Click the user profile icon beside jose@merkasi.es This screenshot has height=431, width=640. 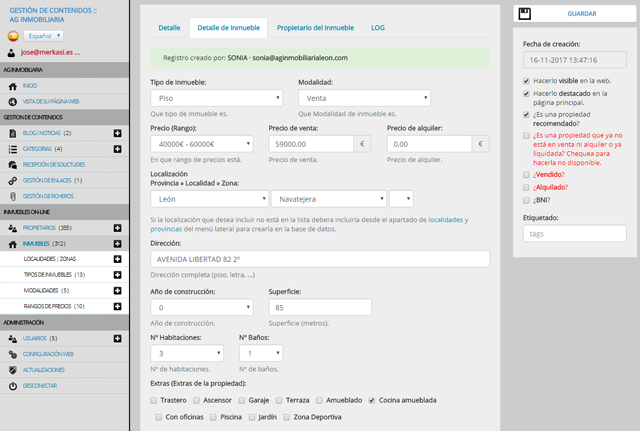coord(11,53)
